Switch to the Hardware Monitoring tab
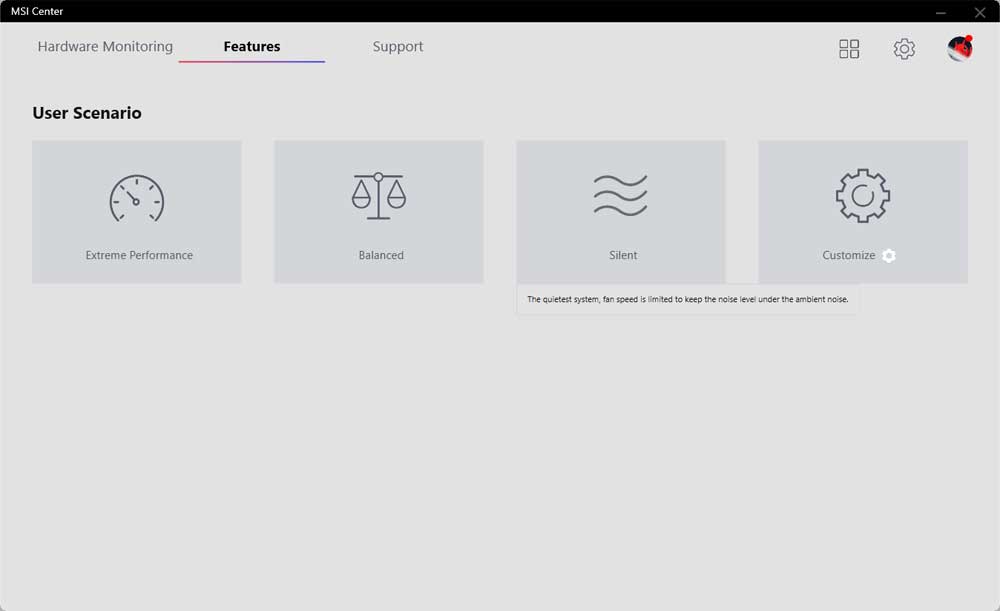Image resolution: width=1000 pixels, height=611 pixels. (x=105, y=47)
